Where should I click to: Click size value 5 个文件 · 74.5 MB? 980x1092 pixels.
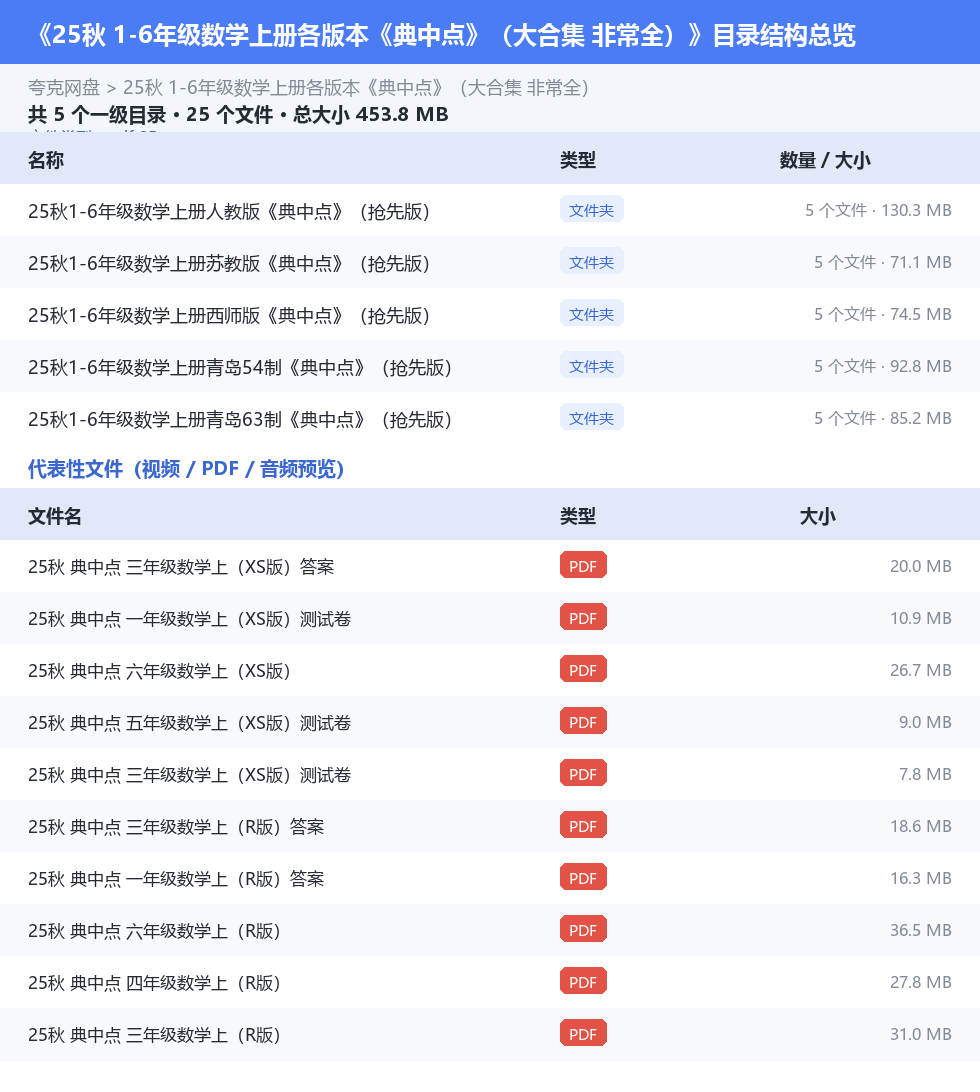click(x=883, y=314)
